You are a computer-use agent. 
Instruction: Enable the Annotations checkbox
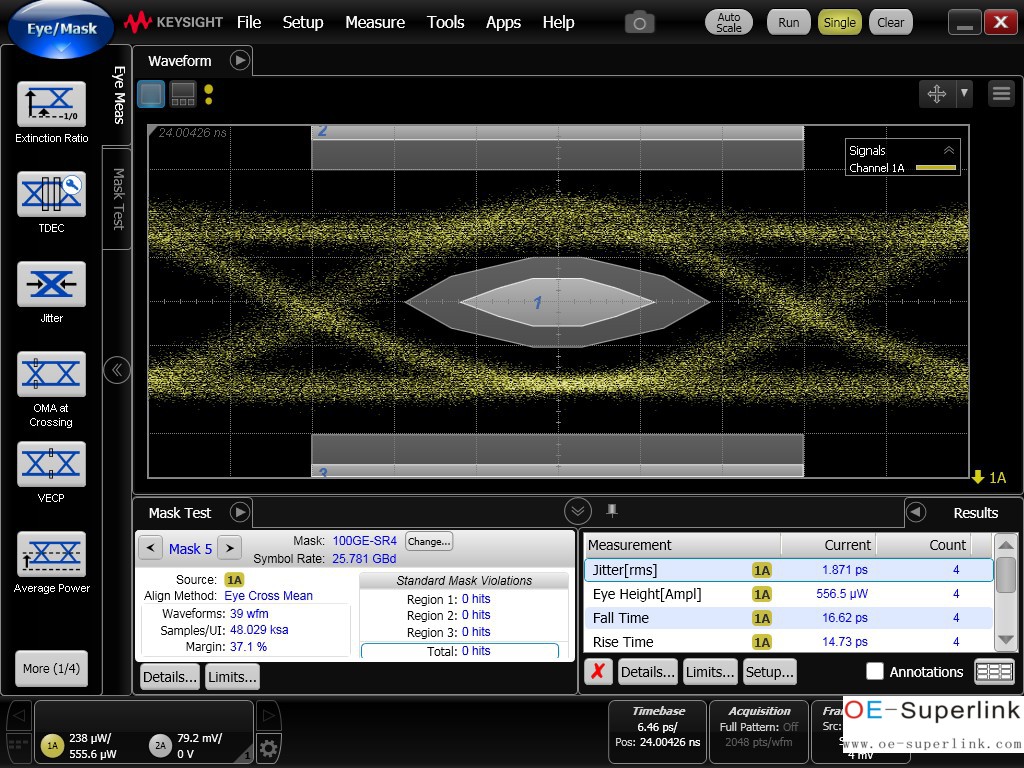click(x=875, y=671)
